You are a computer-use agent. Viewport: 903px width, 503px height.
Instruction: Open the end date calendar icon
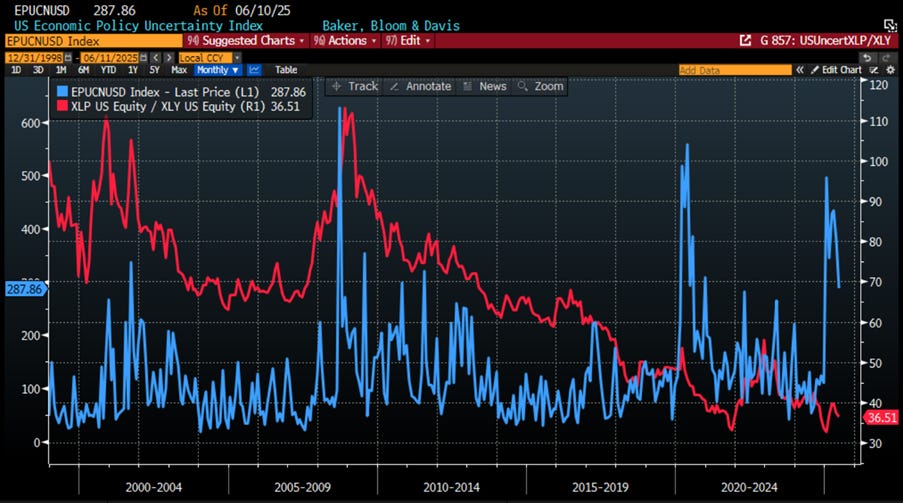tap(143, 58)
